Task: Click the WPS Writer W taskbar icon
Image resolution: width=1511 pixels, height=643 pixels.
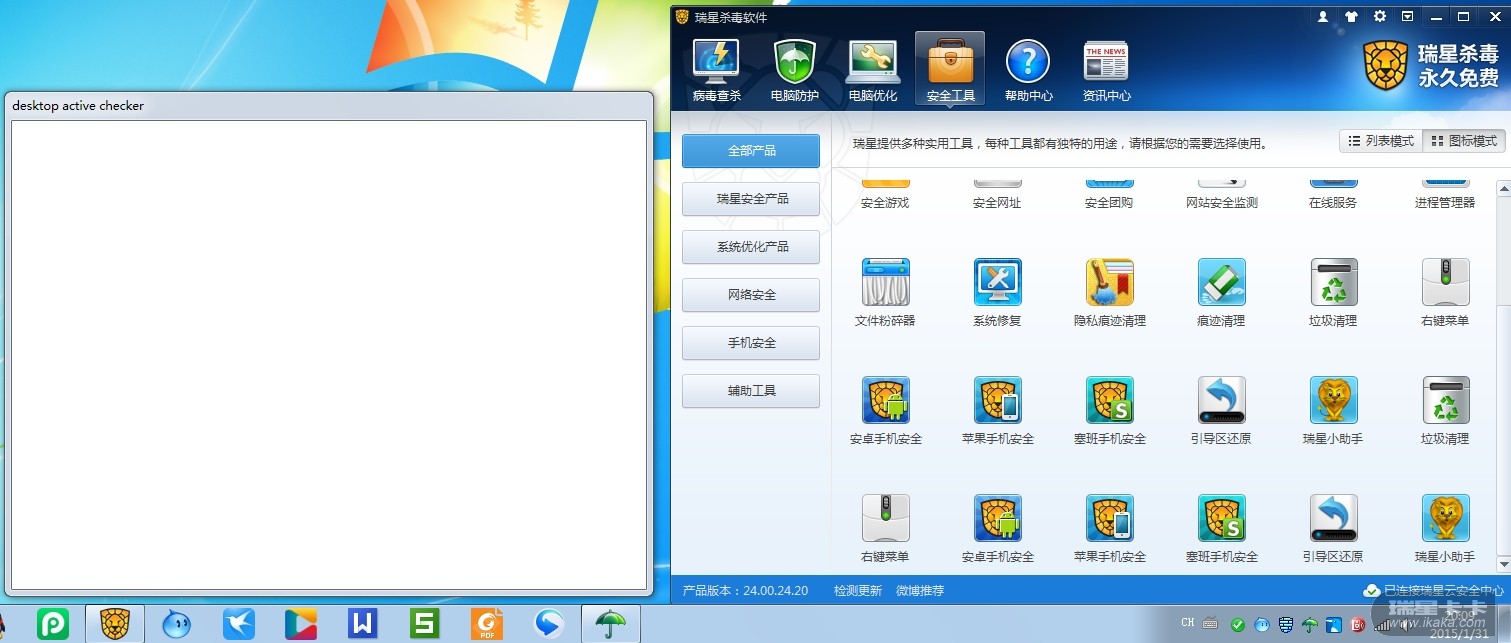Action: point(362,624)
